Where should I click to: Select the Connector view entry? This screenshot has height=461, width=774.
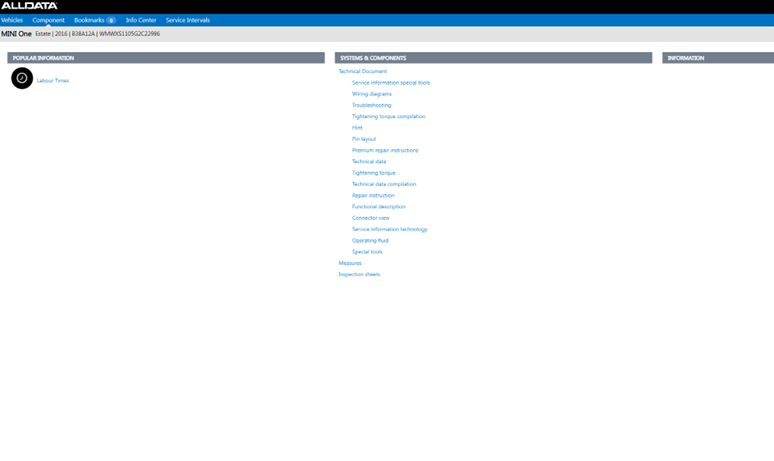pyautogui.click(x=370, y=218)
